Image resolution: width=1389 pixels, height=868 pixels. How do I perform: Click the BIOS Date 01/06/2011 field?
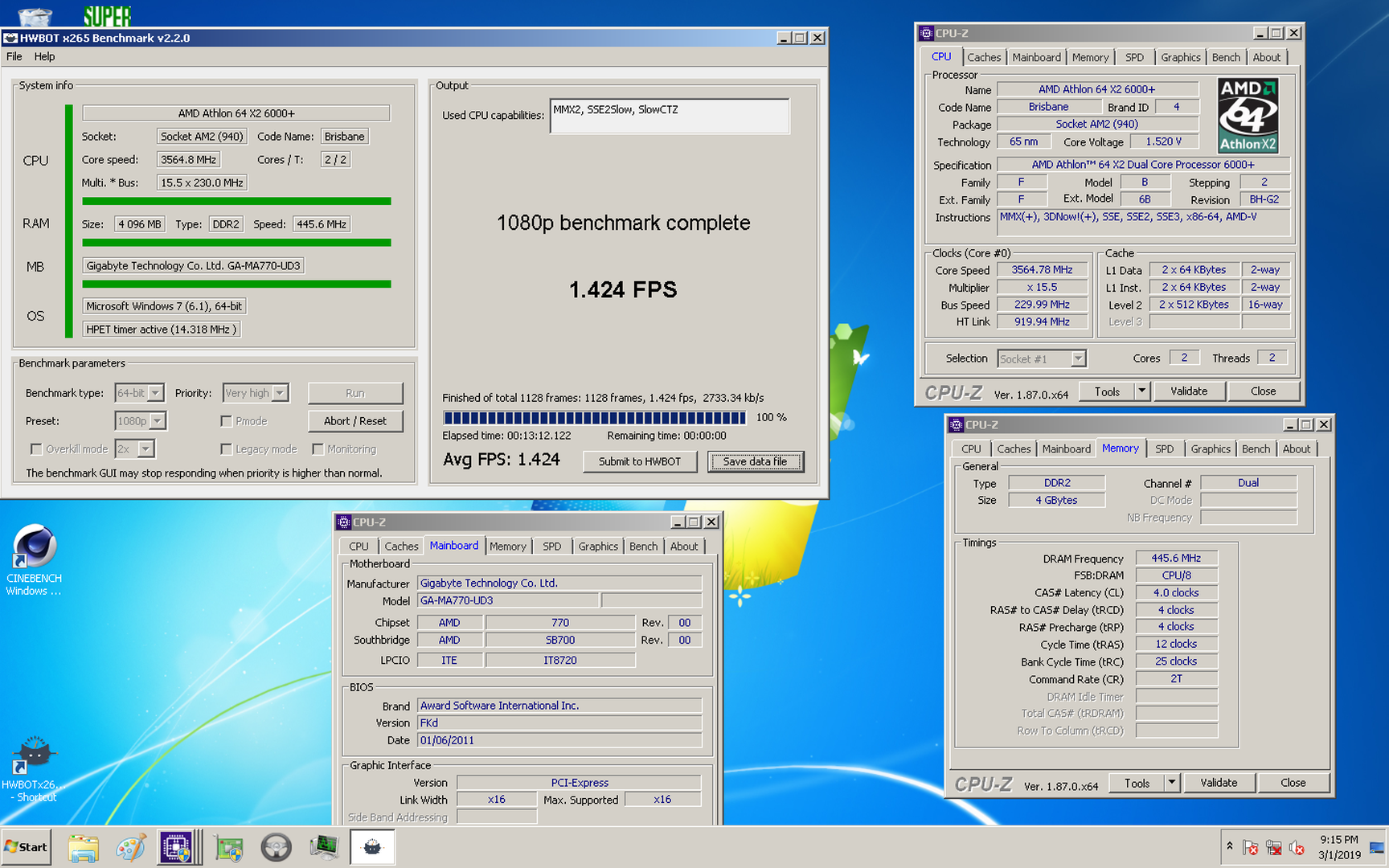click(559, 740)
